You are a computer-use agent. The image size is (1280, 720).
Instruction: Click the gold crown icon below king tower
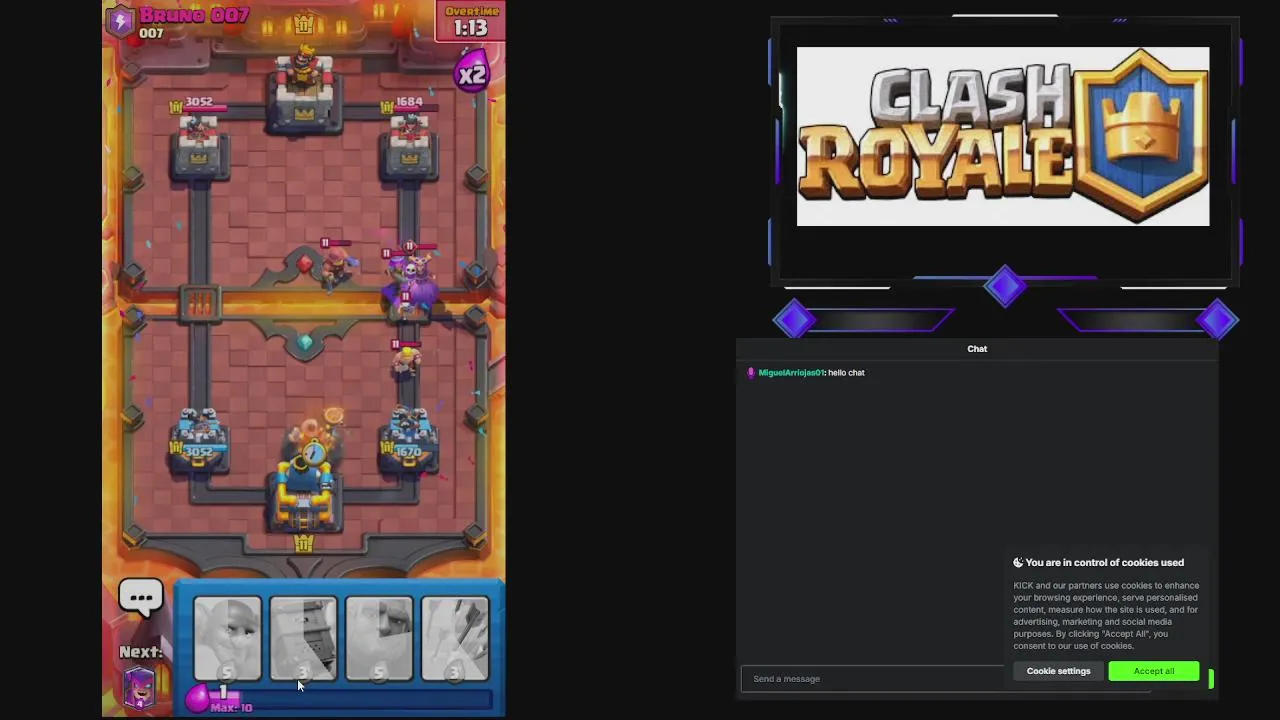click(304, 543)
